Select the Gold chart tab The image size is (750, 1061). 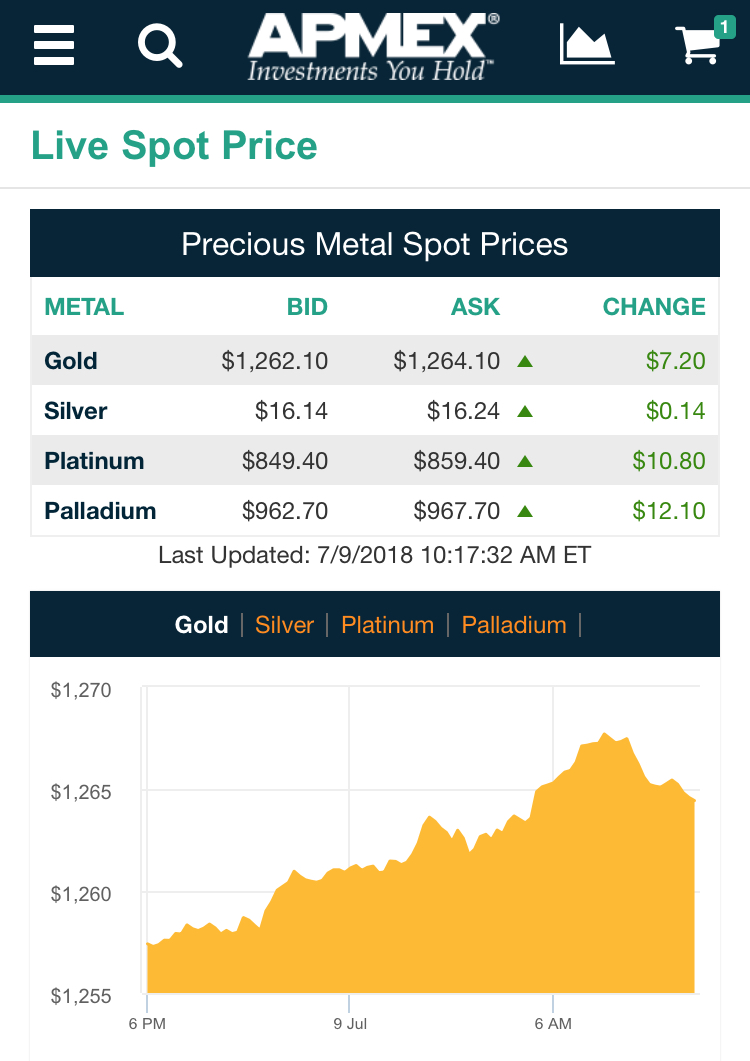pos(201,625)
